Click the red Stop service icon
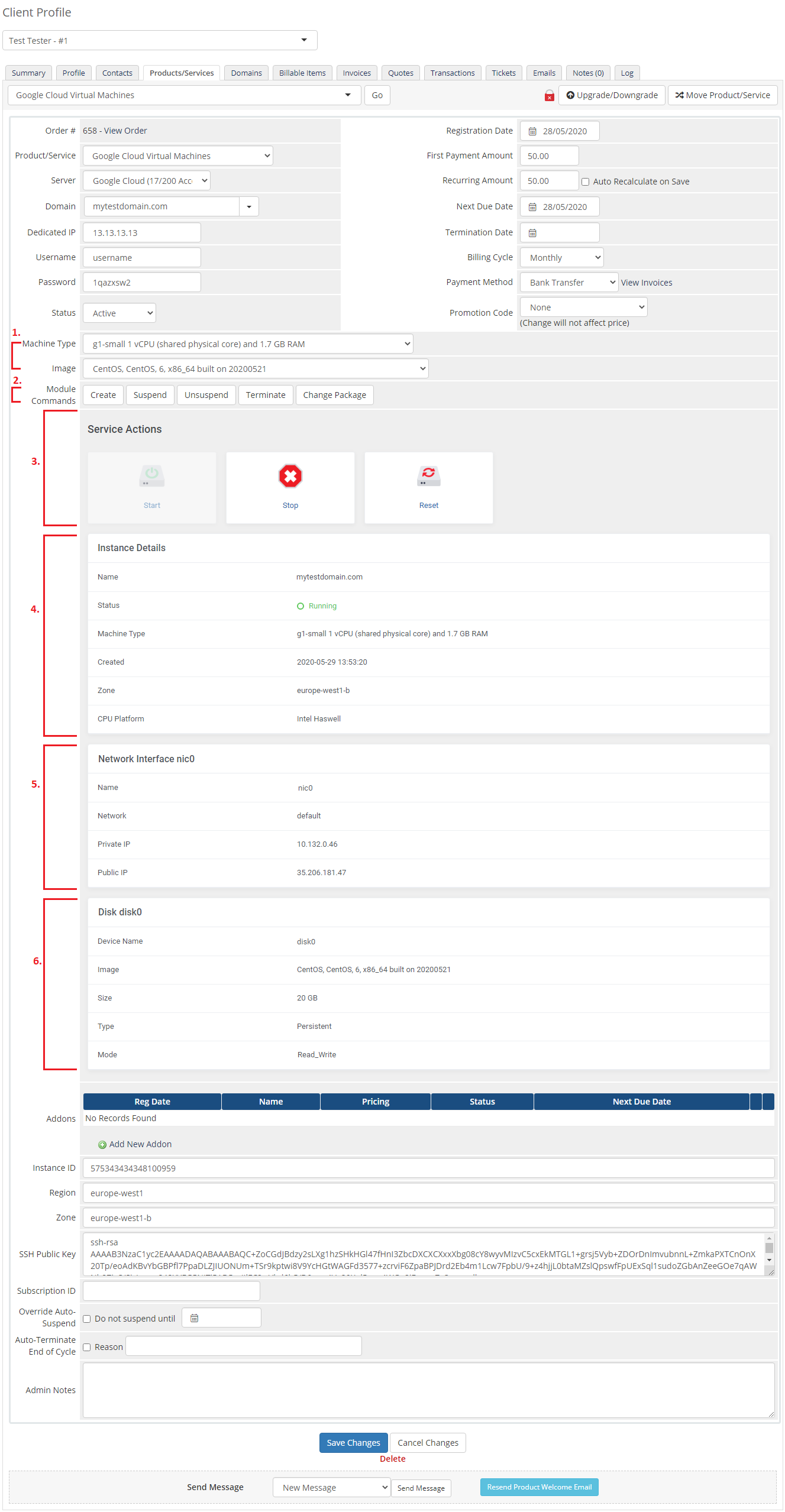Viewport: 785px width, 1512px height. click(290, 476)
